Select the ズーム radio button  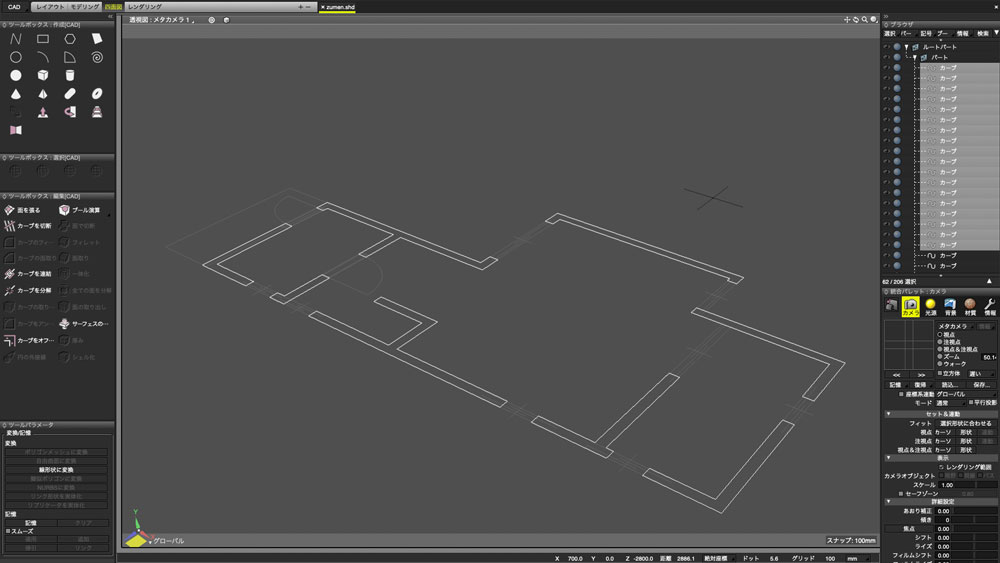point(939,356)
